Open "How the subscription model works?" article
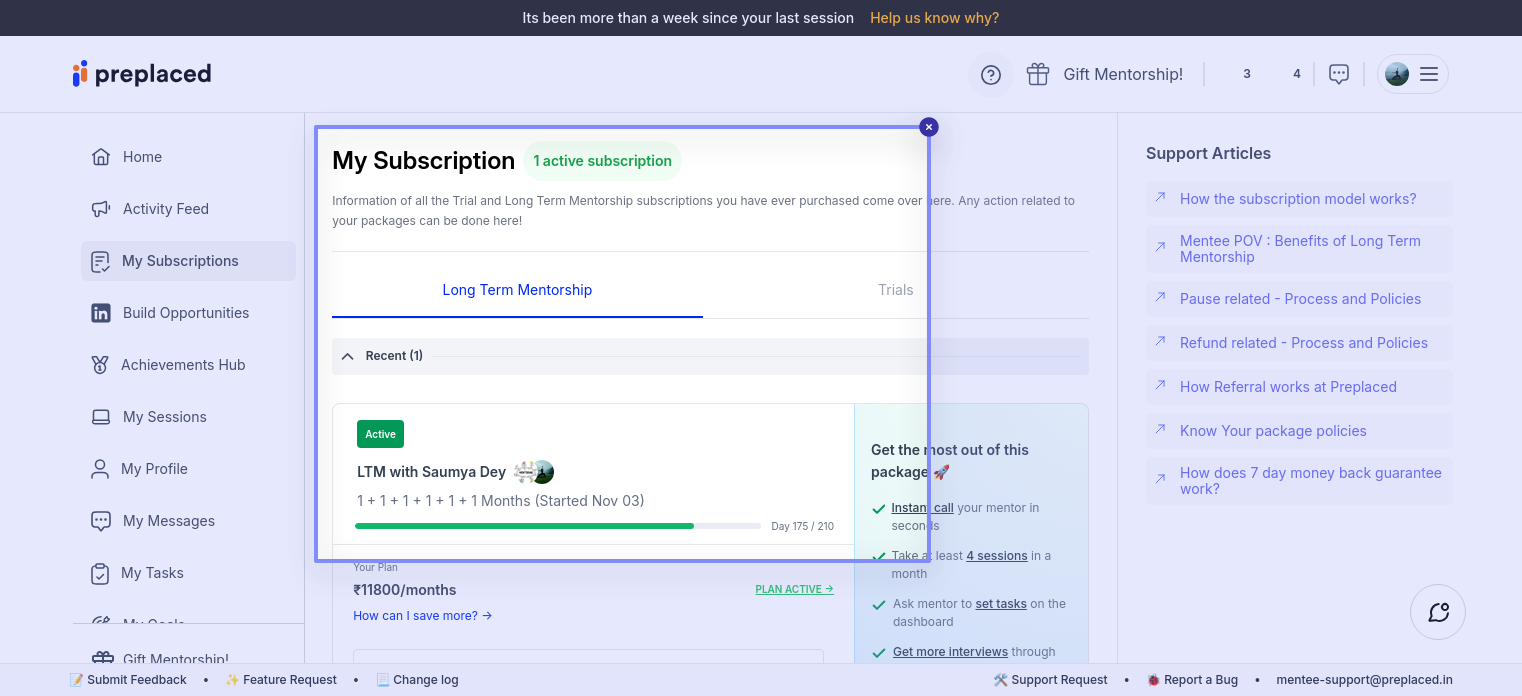 (x=1297, y=199)
